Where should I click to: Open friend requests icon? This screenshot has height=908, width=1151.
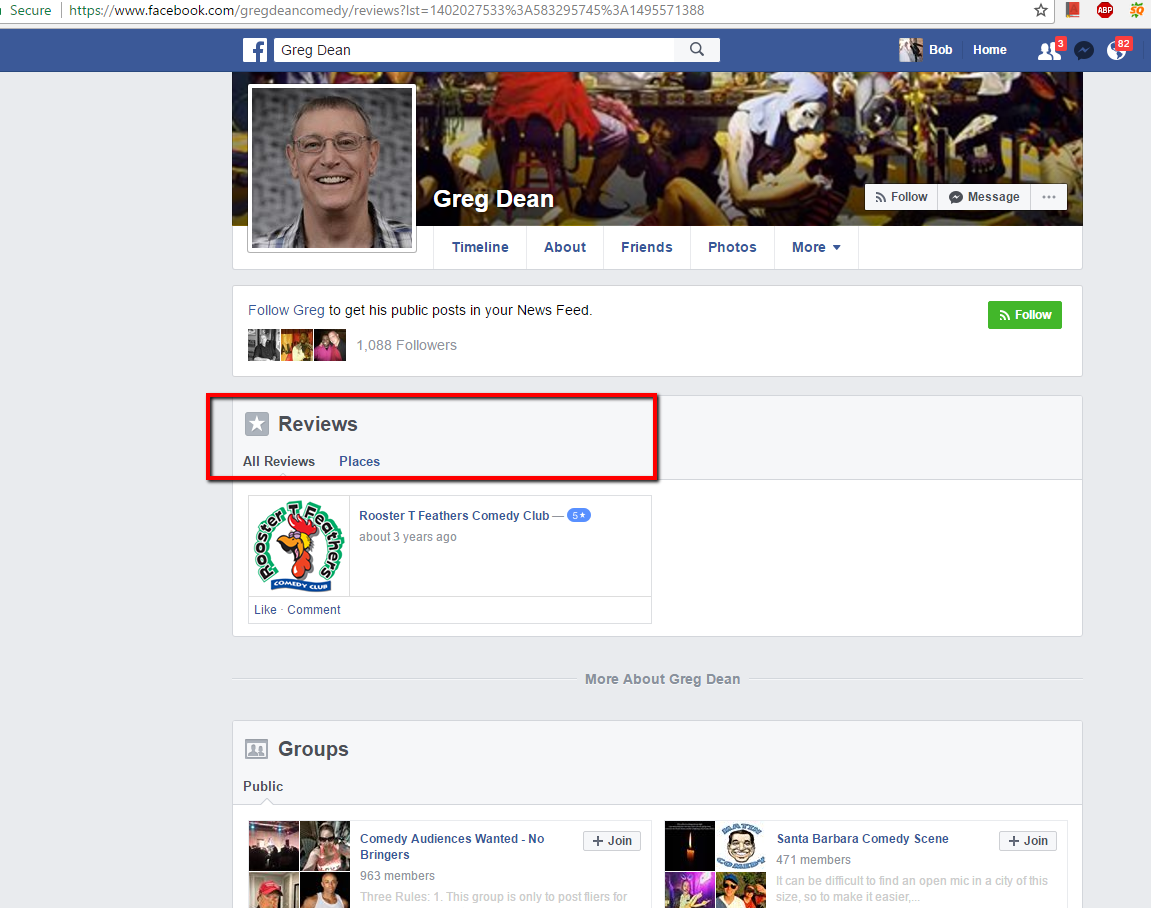click(1049, 50)
